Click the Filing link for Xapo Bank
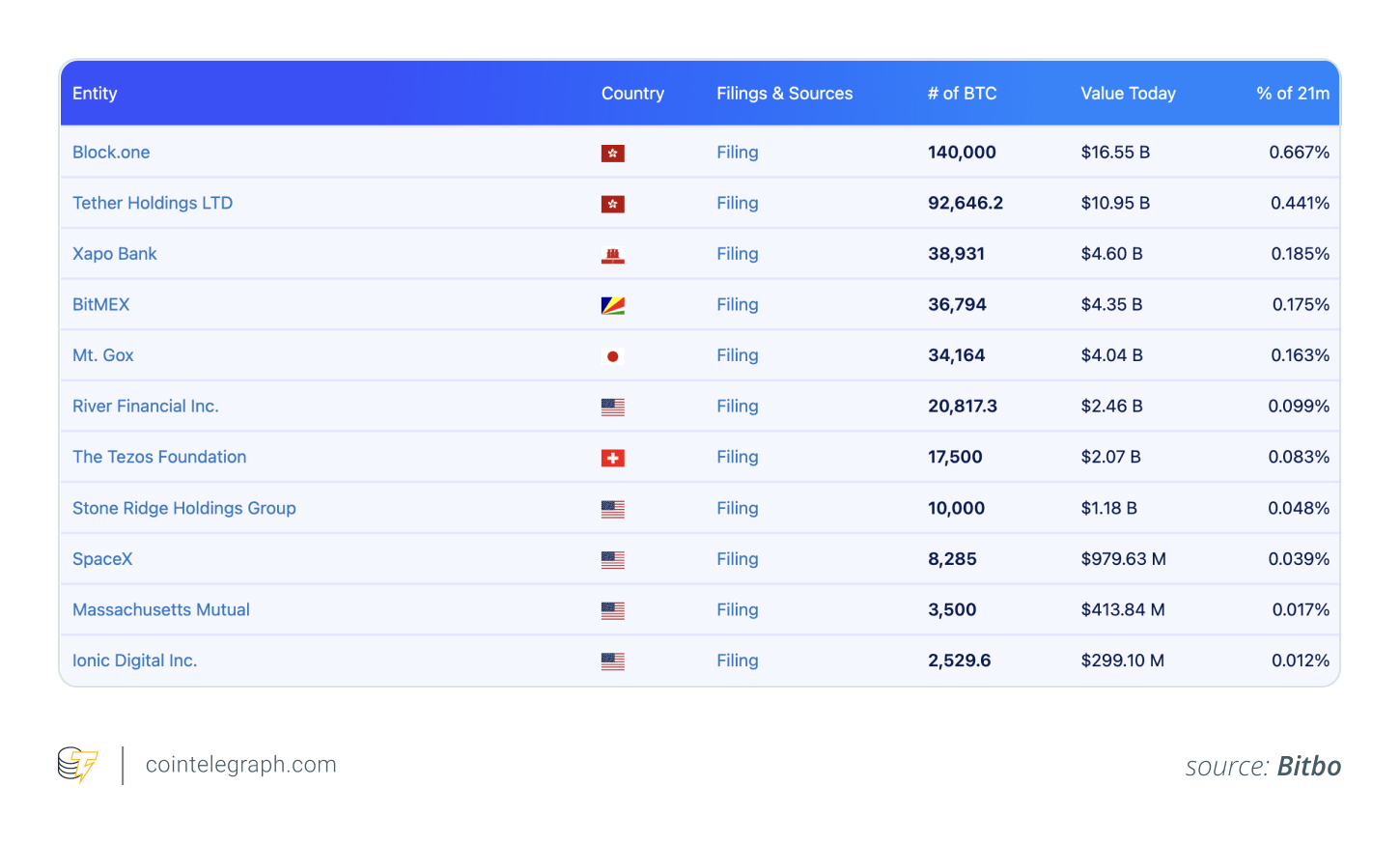 coord(737,254)
